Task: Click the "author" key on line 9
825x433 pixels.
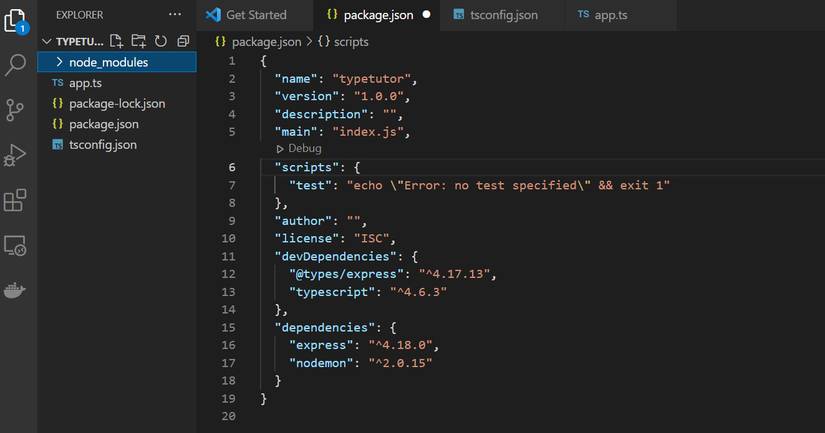Action: 303,221
